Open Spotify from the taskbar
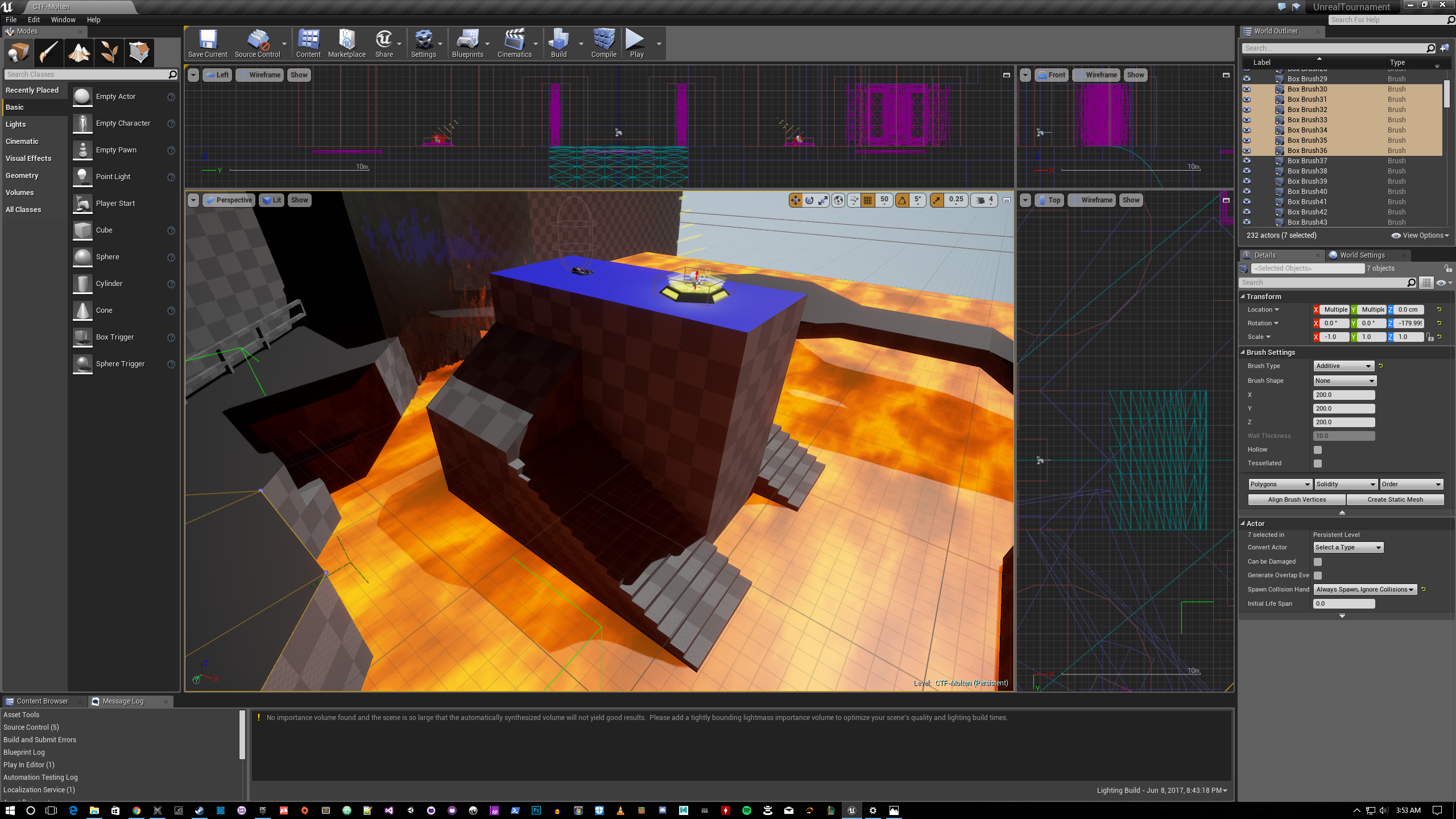This screenshot has width=1456, height=819. 746,810
